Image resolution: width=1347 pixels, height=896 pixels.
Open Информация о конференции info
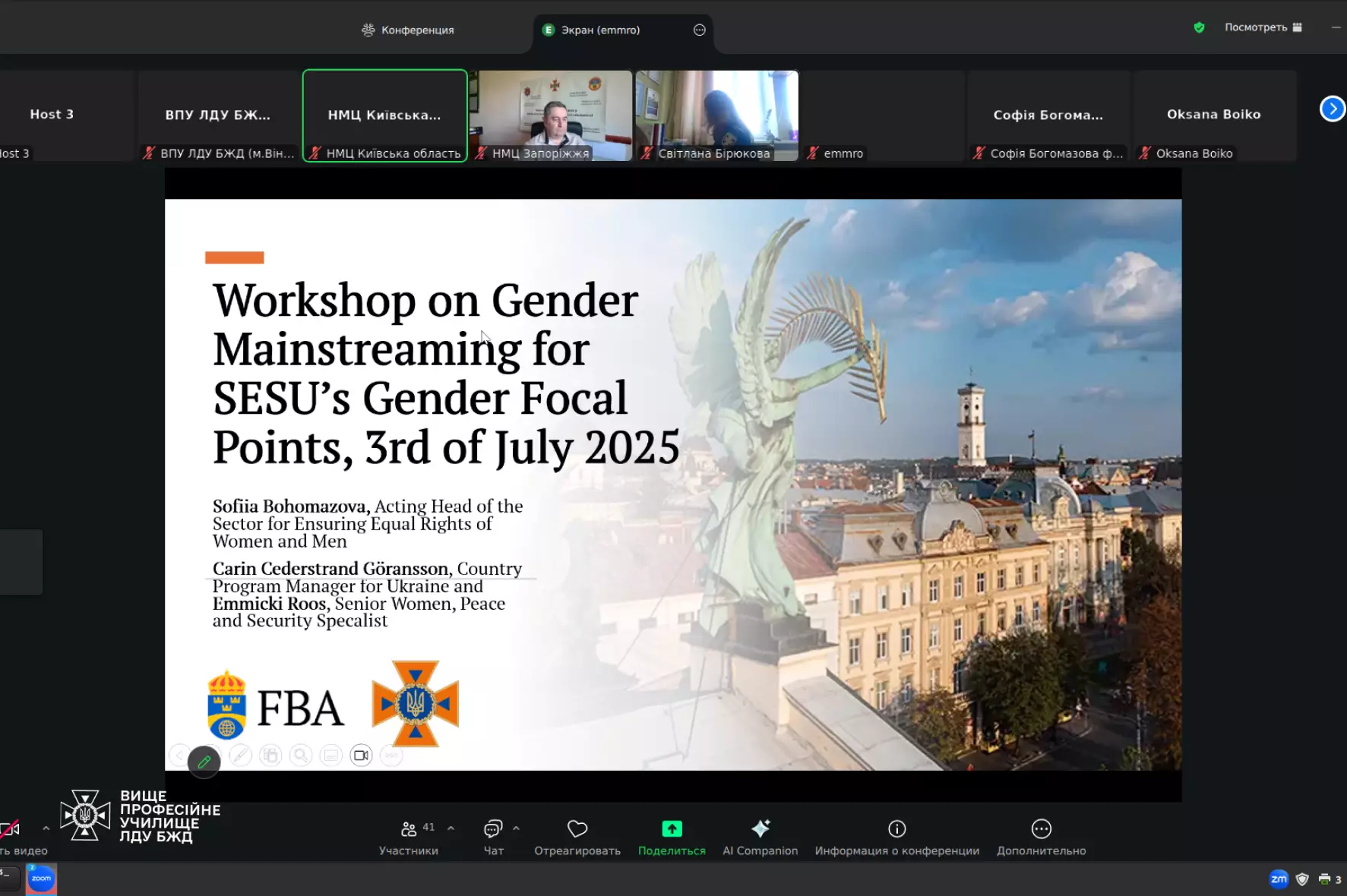pos(896,838)
